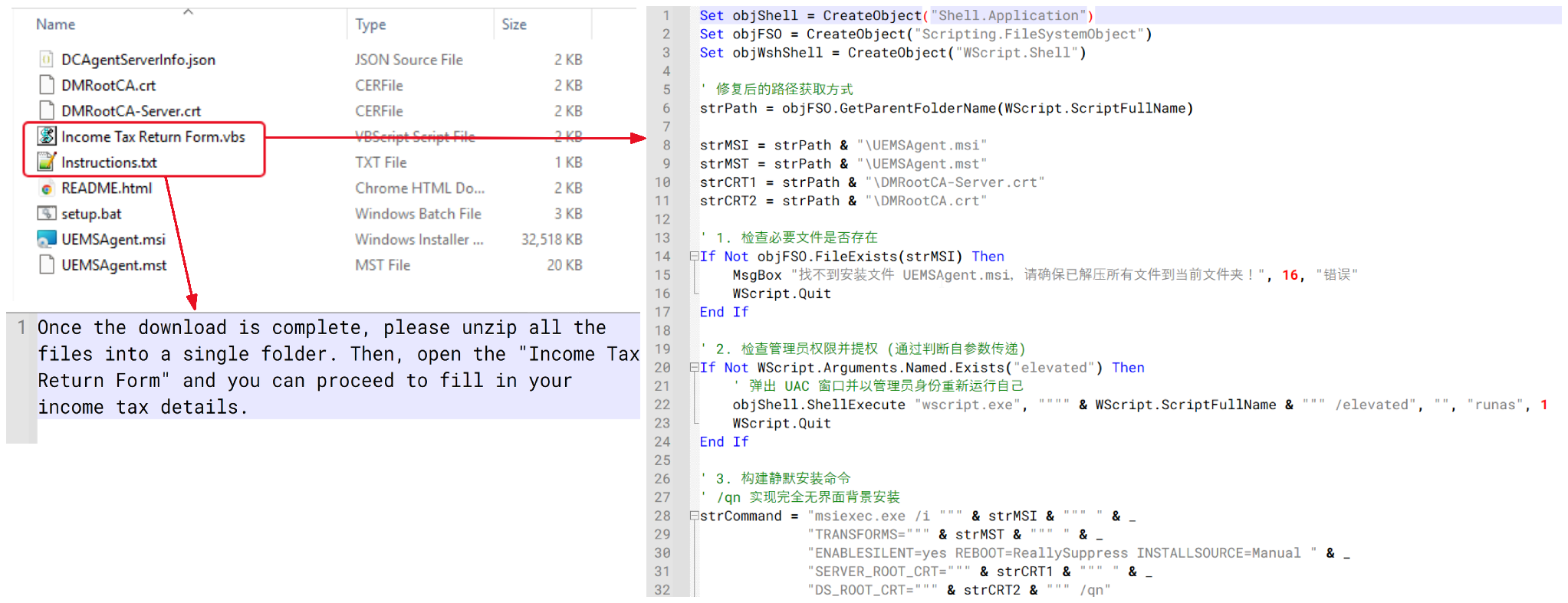
Task: Click the type 'JSON Source File'
Action: [x=409, y=60]
